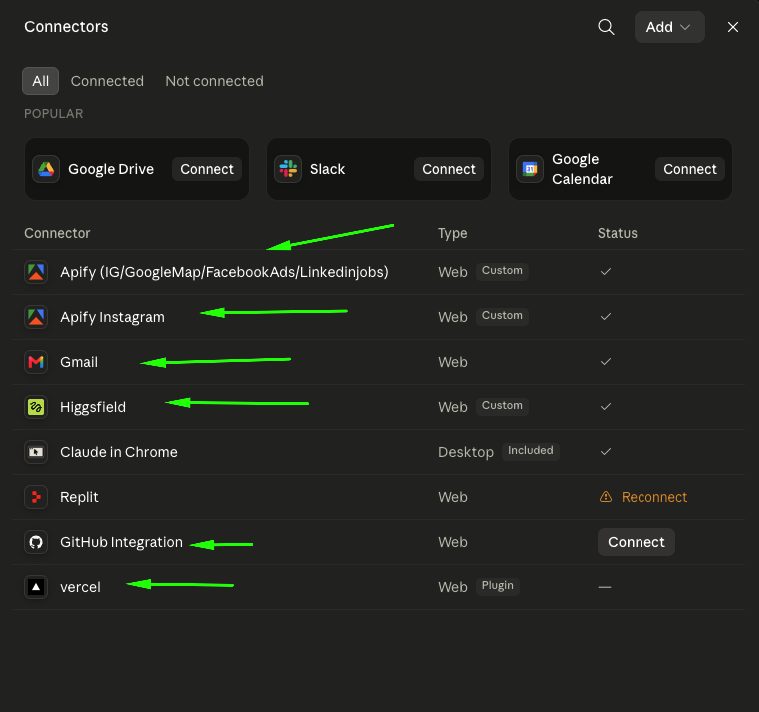Click the Custom badge on Higgsfield row

pyautogui.click(x=502, y=406)
